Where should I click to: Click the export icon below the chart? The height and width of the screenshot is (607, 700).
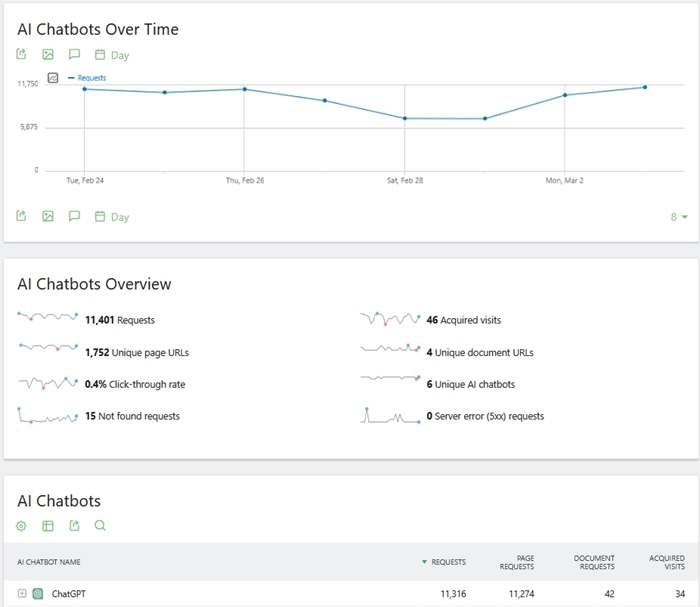point(22,216)
